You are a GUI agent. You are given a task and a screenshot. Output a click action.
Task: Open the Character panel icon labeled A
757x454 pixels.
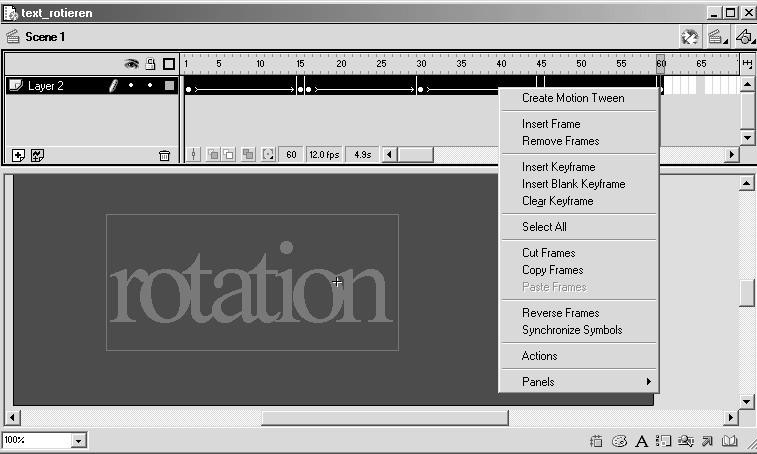(x=641, y=440)
